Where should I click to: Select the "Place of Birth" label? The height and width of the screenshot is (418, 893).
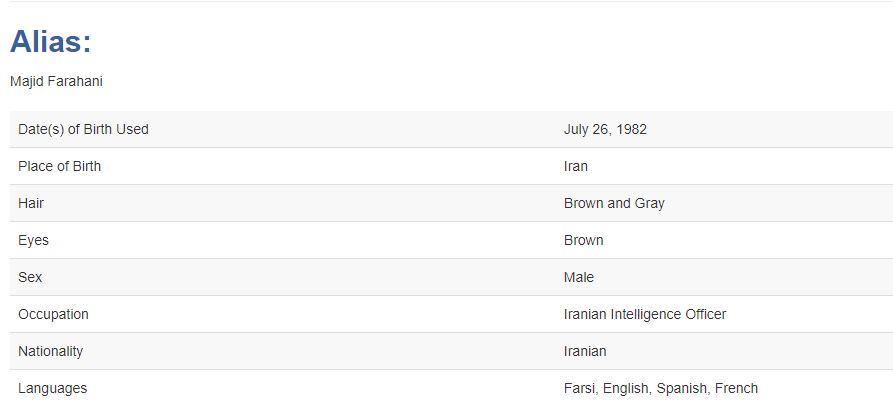coord(59,166)
